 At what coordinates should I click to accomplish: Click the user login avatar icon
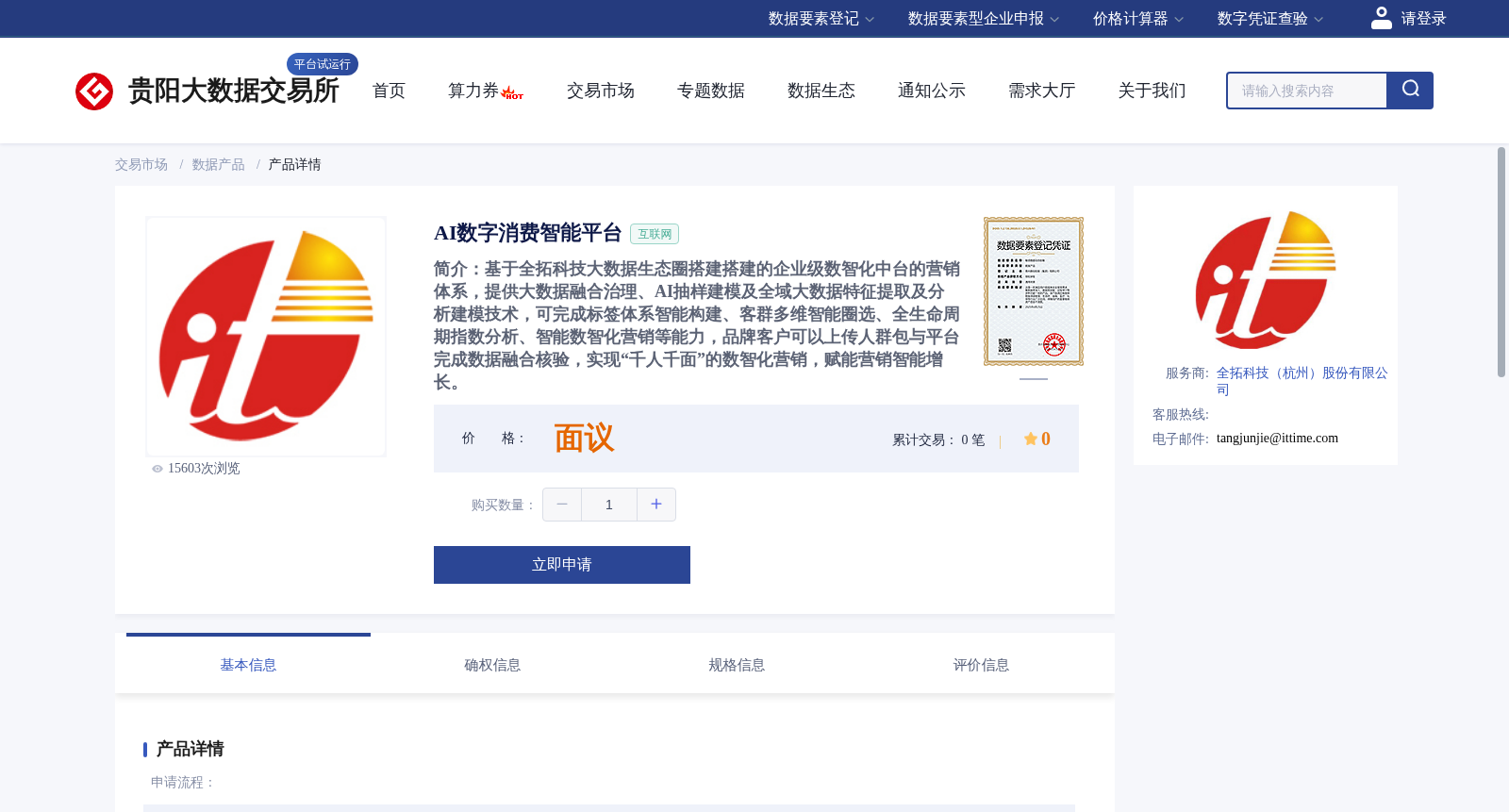point(1381,18)
